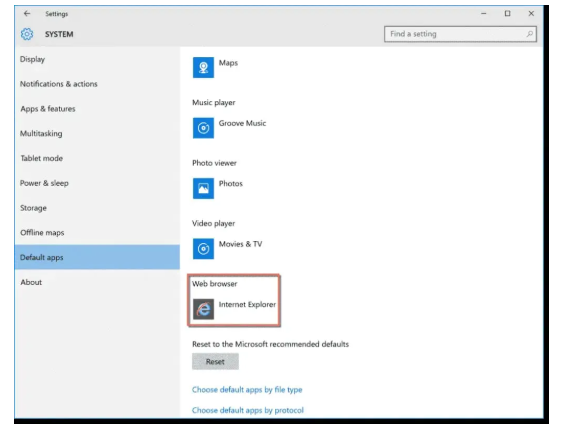
Task: Click the Maps app icon
Action: (x=203, y=67)
